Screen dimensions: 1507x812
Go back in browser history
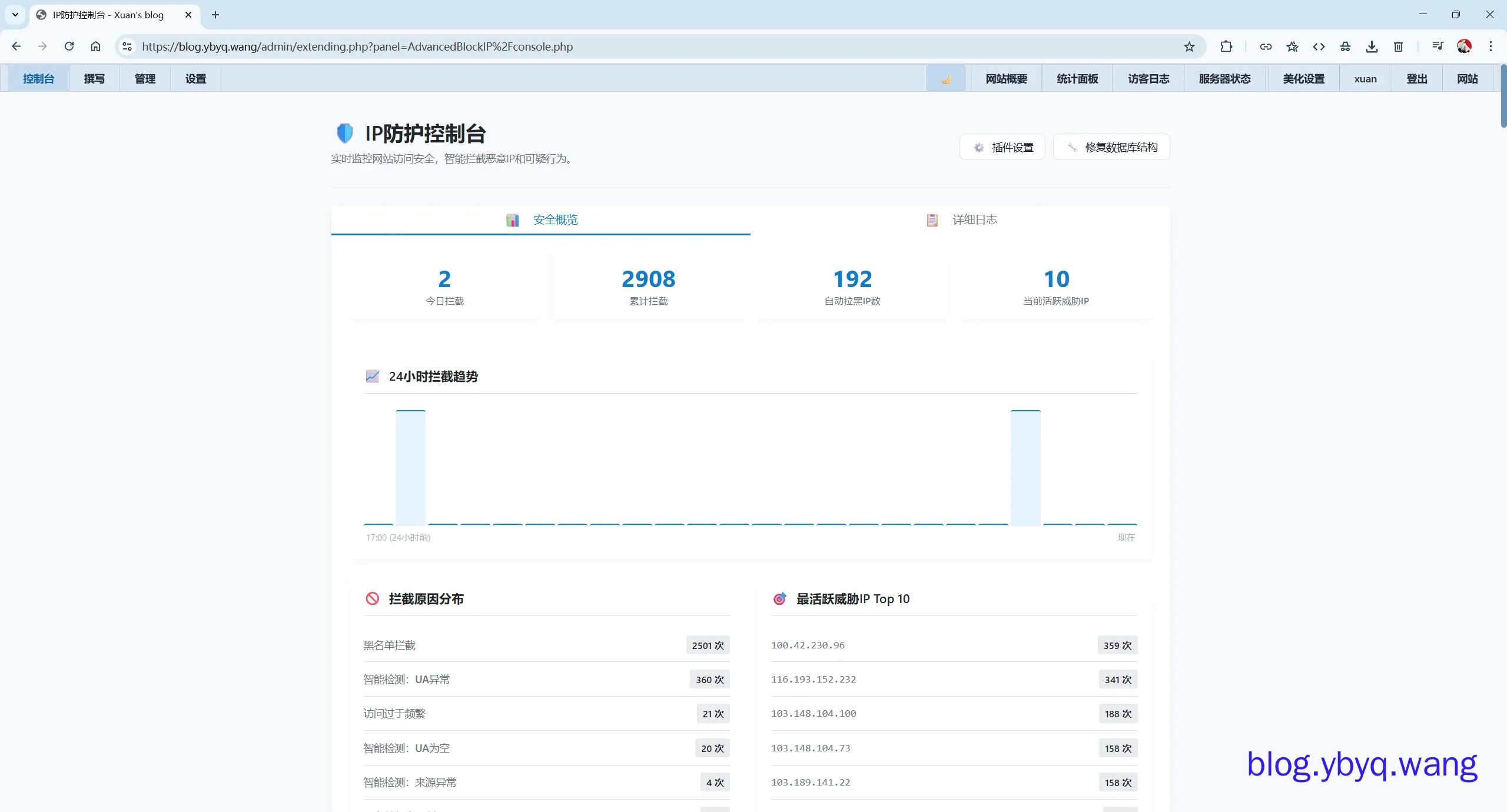pyautogui.click(x=16, y=46)
